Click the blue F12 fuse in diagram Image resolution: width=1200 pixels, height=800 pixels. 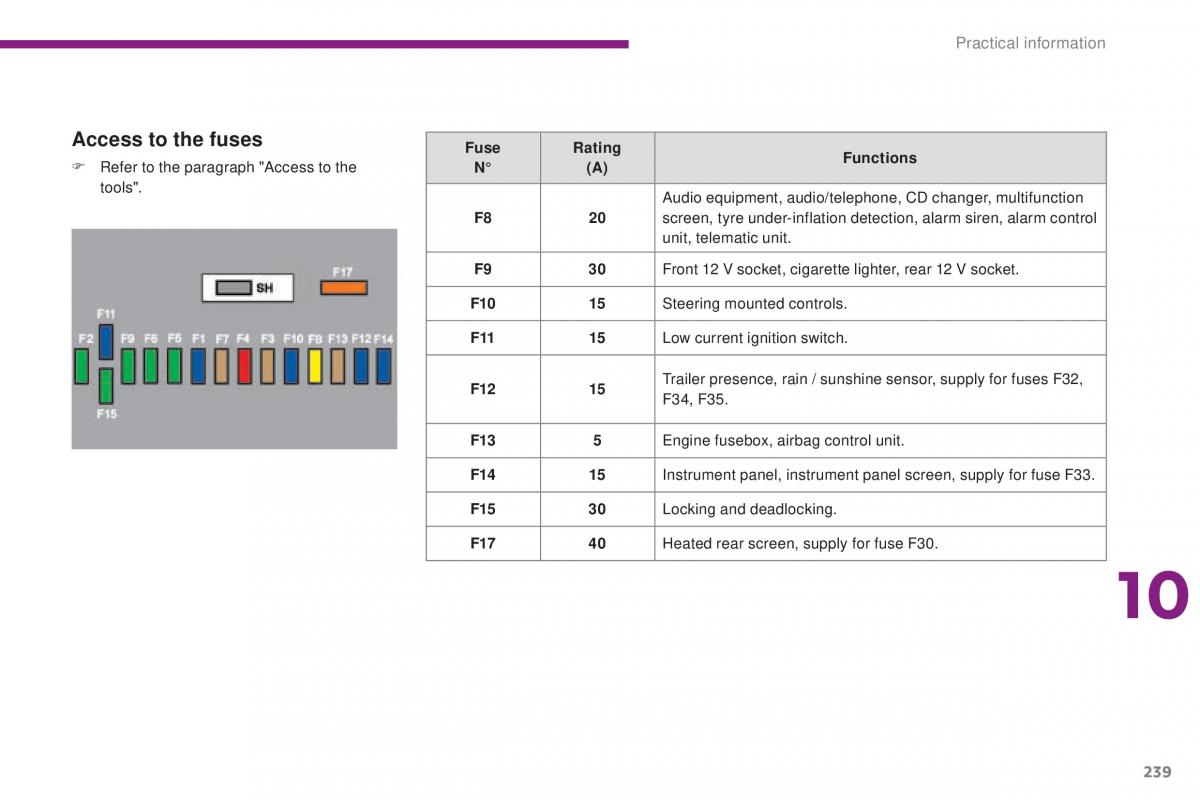(361, 366)
